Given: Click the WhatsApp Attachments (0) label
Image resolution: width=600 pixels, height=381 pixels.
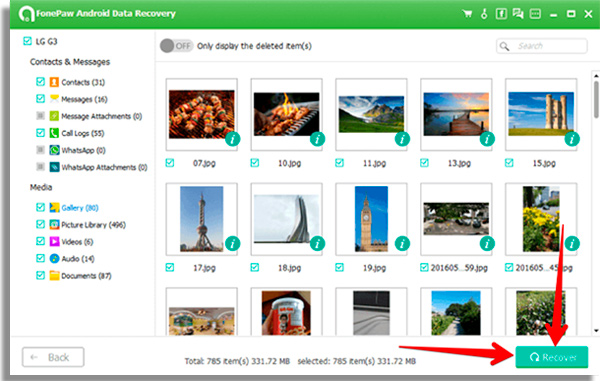Looking at the screenshot, I should pos(104,167).
